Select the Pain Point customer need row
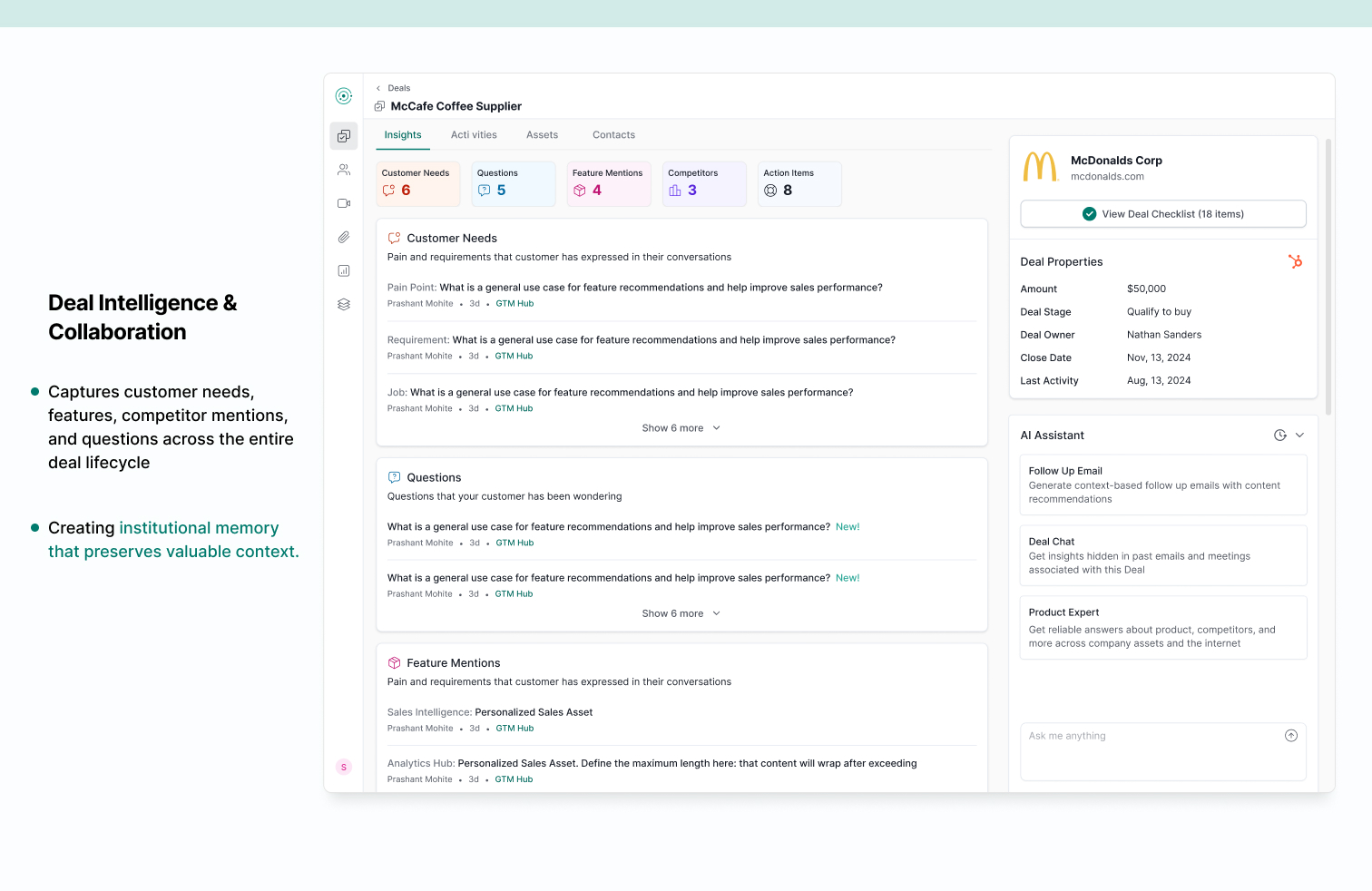 click(681, 295)
